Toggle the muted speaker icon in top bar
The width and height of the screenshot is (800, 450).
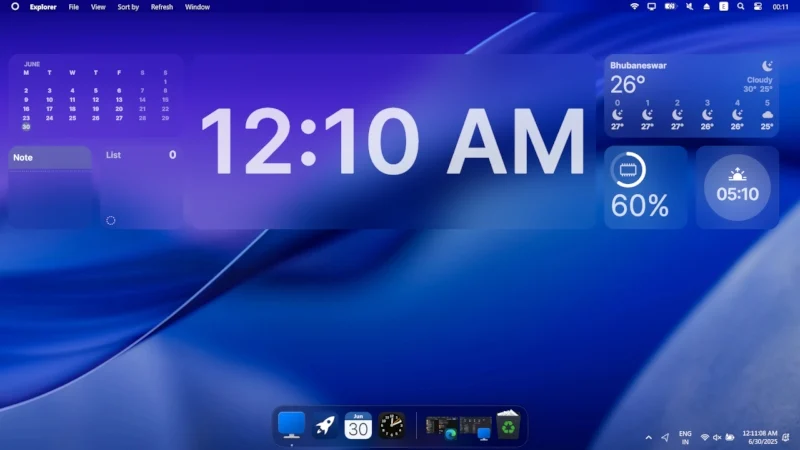pos(689,7)
